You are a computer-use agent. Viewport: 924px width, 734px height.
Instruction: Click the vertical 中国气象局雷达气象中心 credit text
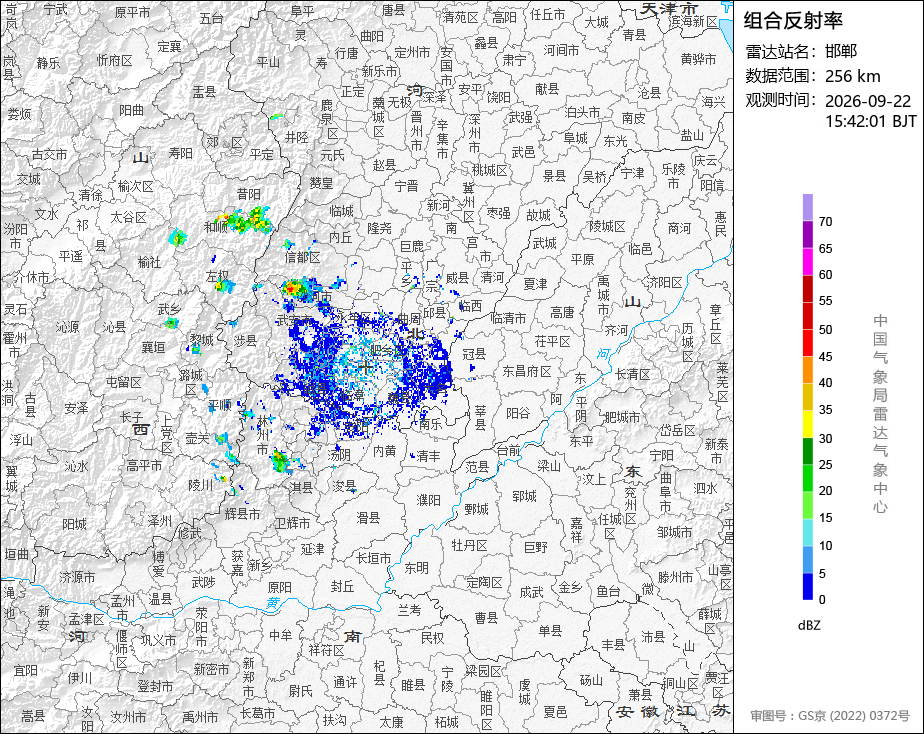point(880,414)
